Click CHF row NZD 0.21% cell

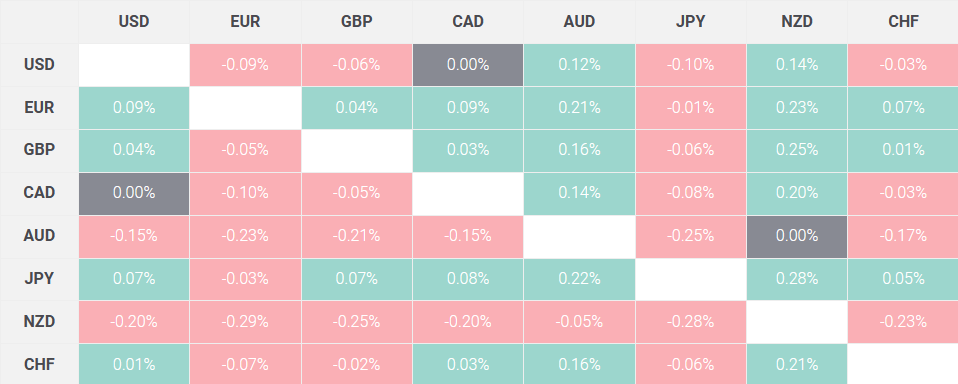click(x=797, y=364)
